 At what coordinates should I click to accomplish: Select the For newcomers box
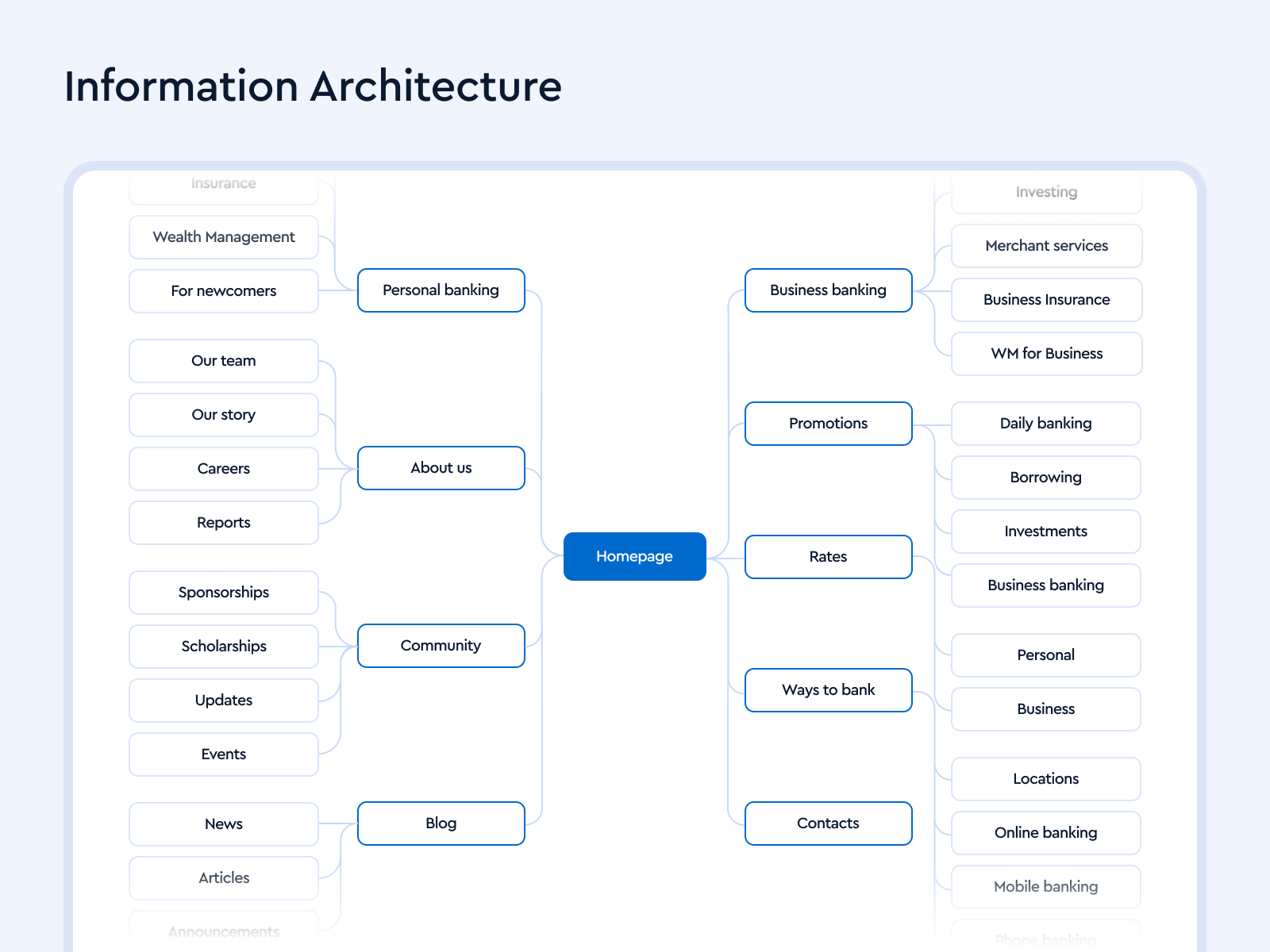coord(223,291)
